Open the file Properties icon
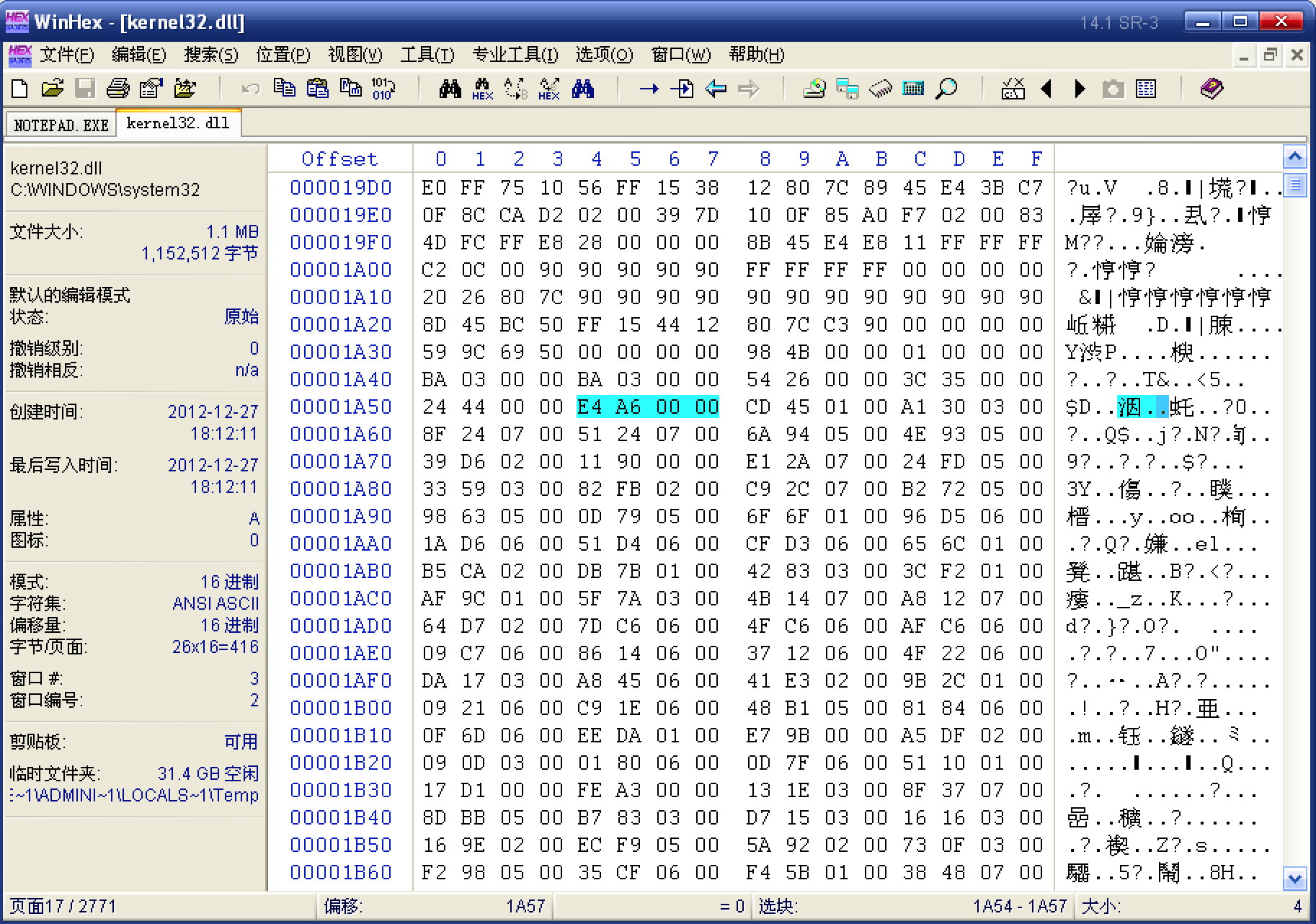Viewport: 1316px width, 924px height. pyautogui.click(x=151, y=89)
